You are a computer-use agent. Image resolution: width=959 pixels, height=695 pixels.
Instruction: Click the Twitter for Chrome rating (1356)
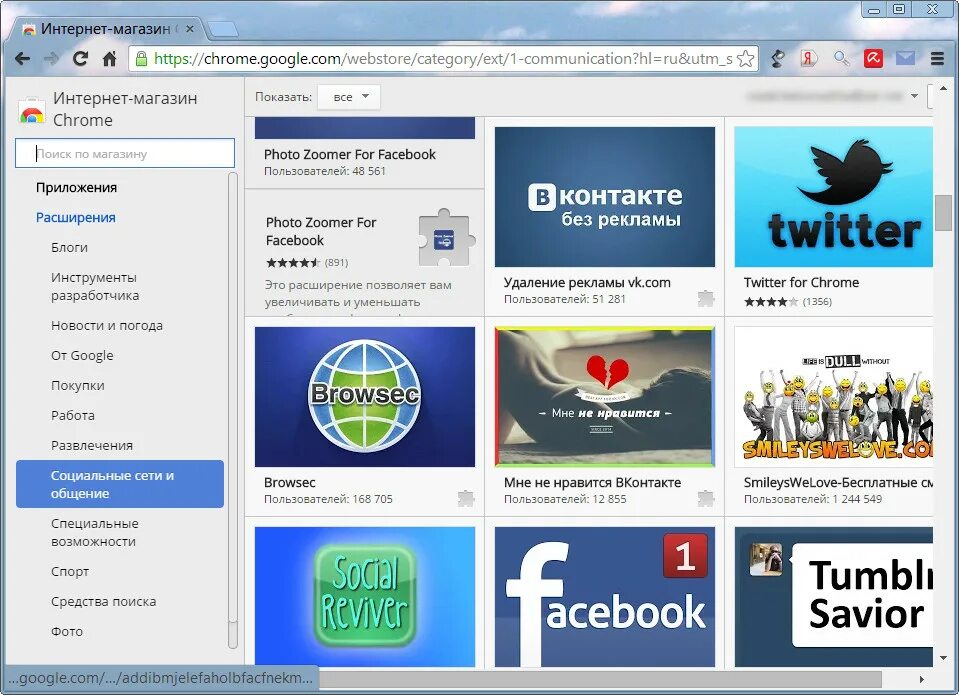pyautogui.click(x=788, y=301)
